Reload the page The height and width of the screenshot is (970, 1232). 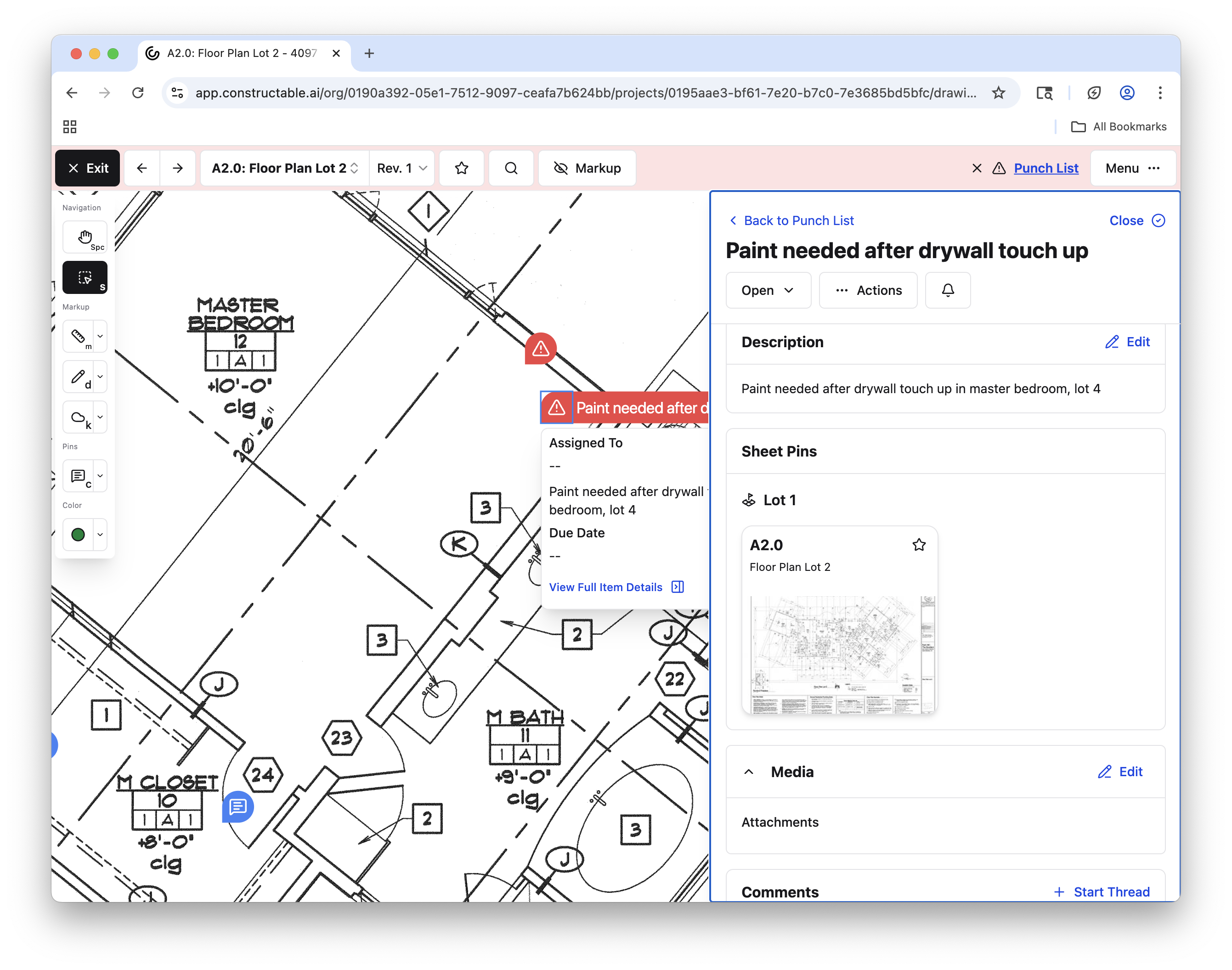[x=137, y=93]
